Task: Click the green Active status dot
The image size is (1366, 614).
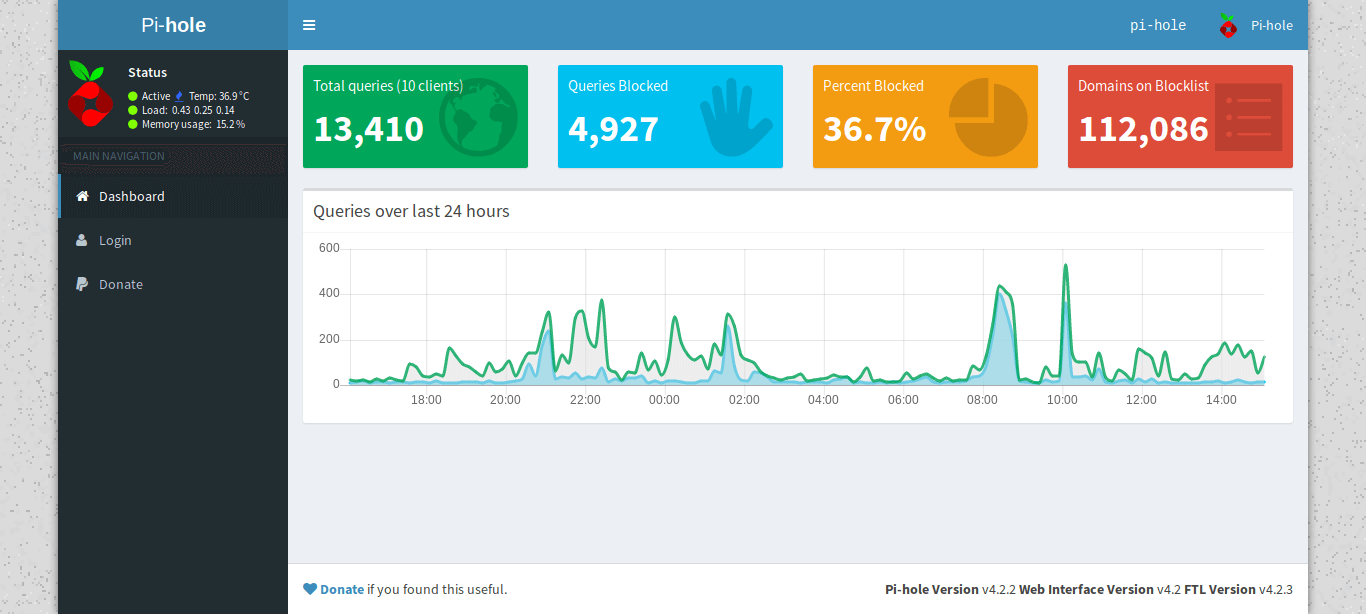Action: pos(133,96)
